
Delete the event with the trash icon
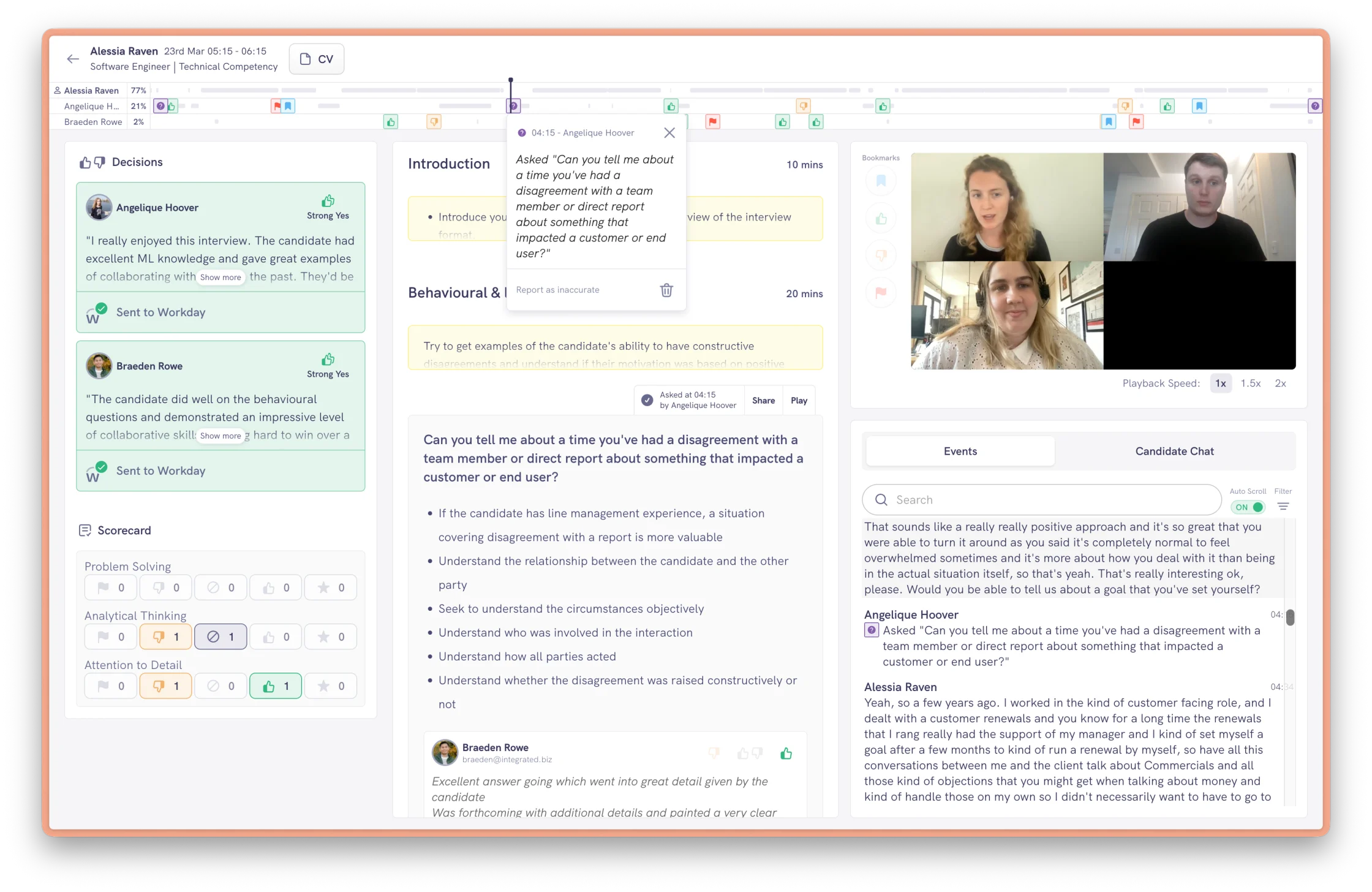[666, 290]
